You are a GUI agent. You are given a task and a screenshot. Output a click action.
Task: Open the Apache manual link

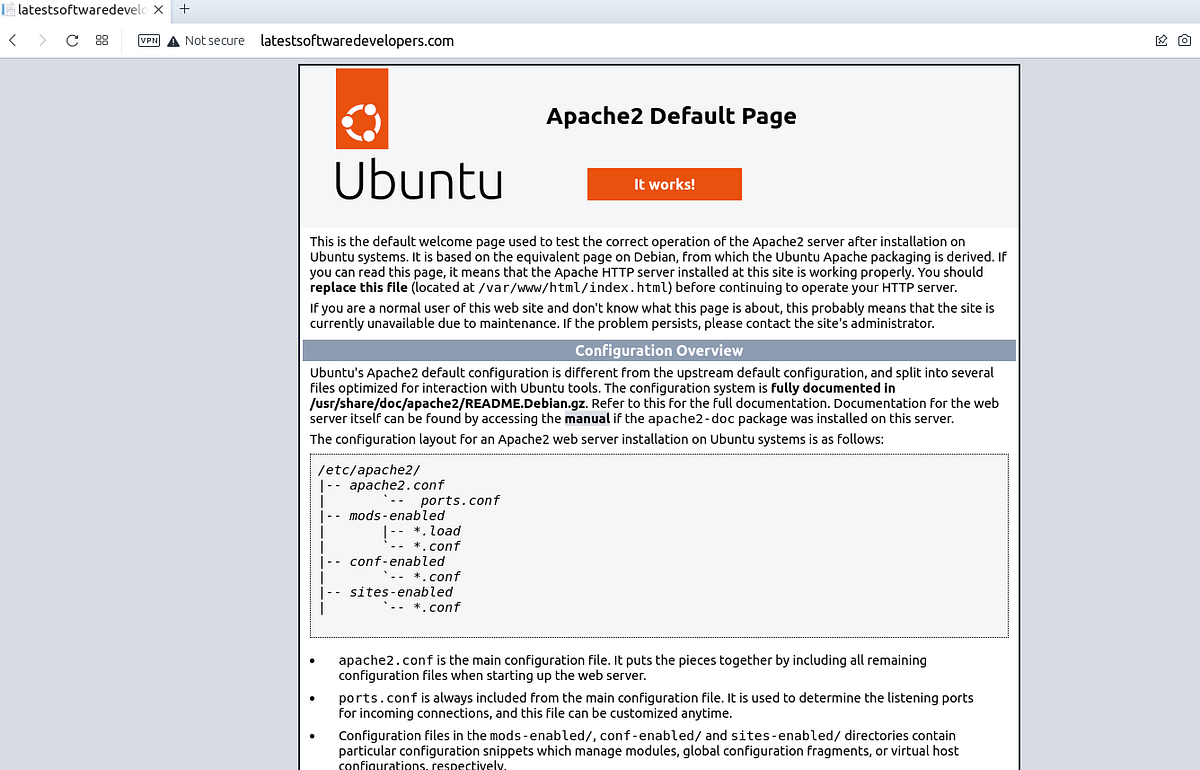pyautogui.click(x=587, y=418)
